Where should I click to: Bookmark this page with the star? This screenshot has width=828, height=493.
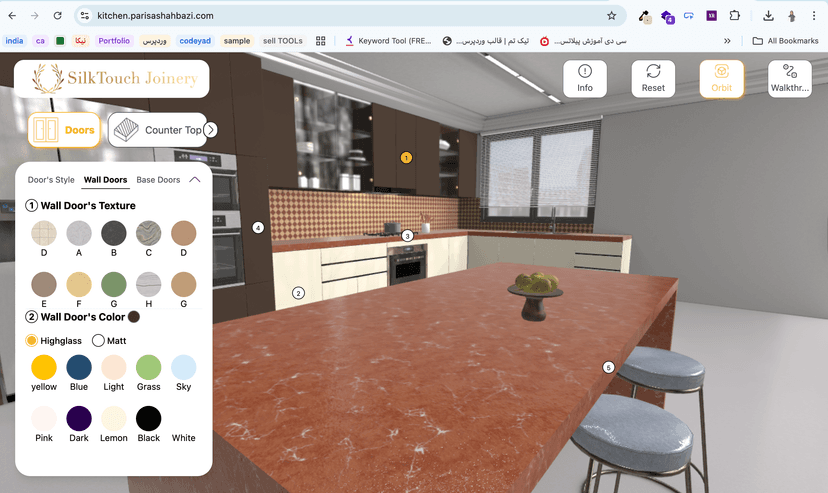tap(611, 16)
